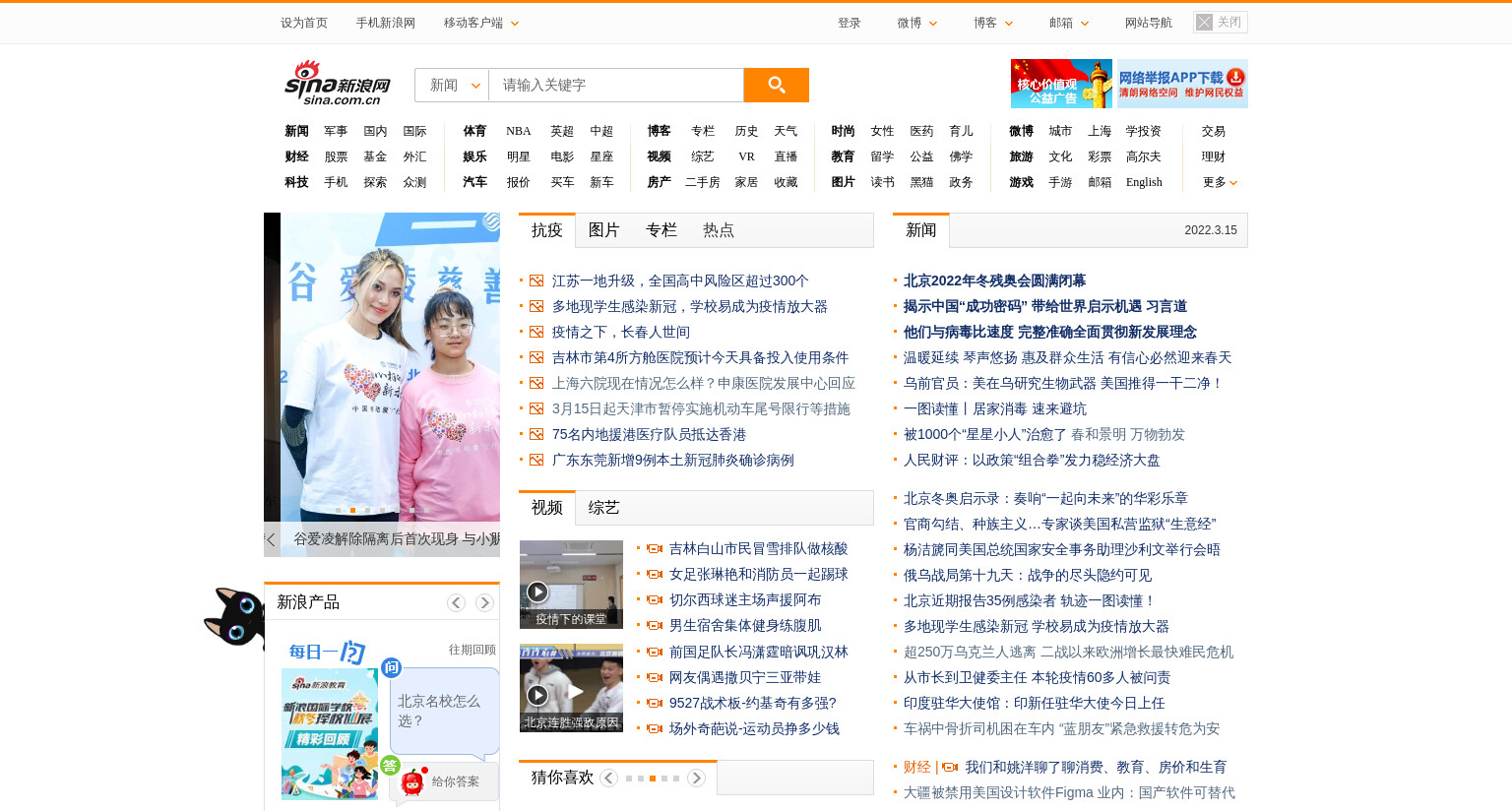Click next arrow in 猜你喜欢 section

point(696,778)
